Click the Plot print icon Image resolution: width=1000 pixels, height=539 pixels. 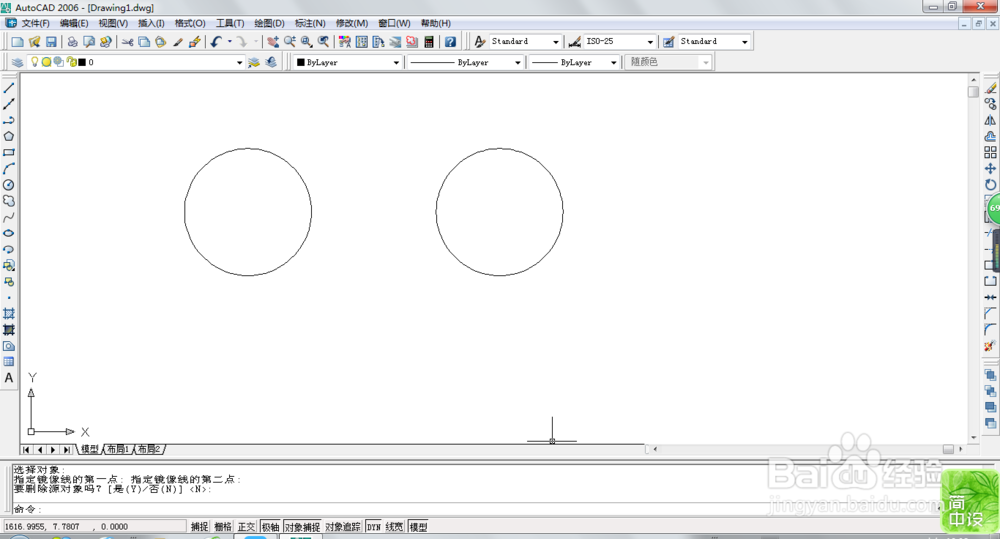(x=73, y=41)
